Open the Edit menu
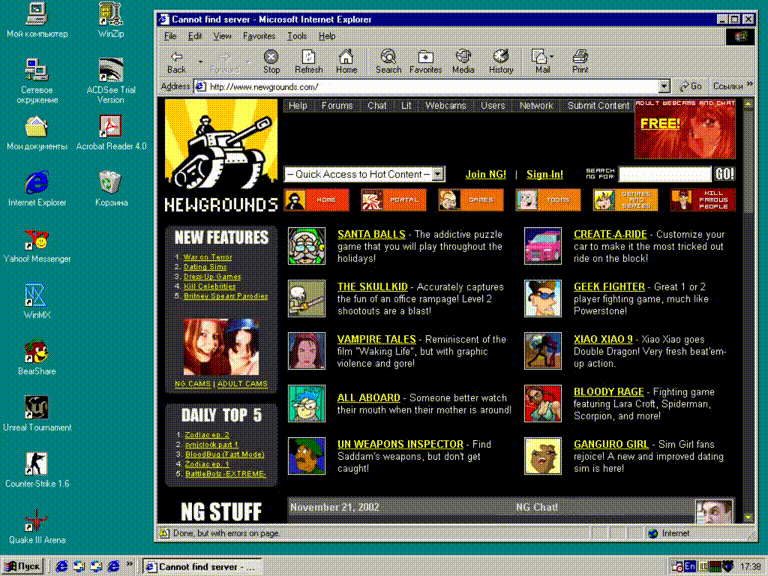This screenshot has height=576, width=768. (194, 36)
